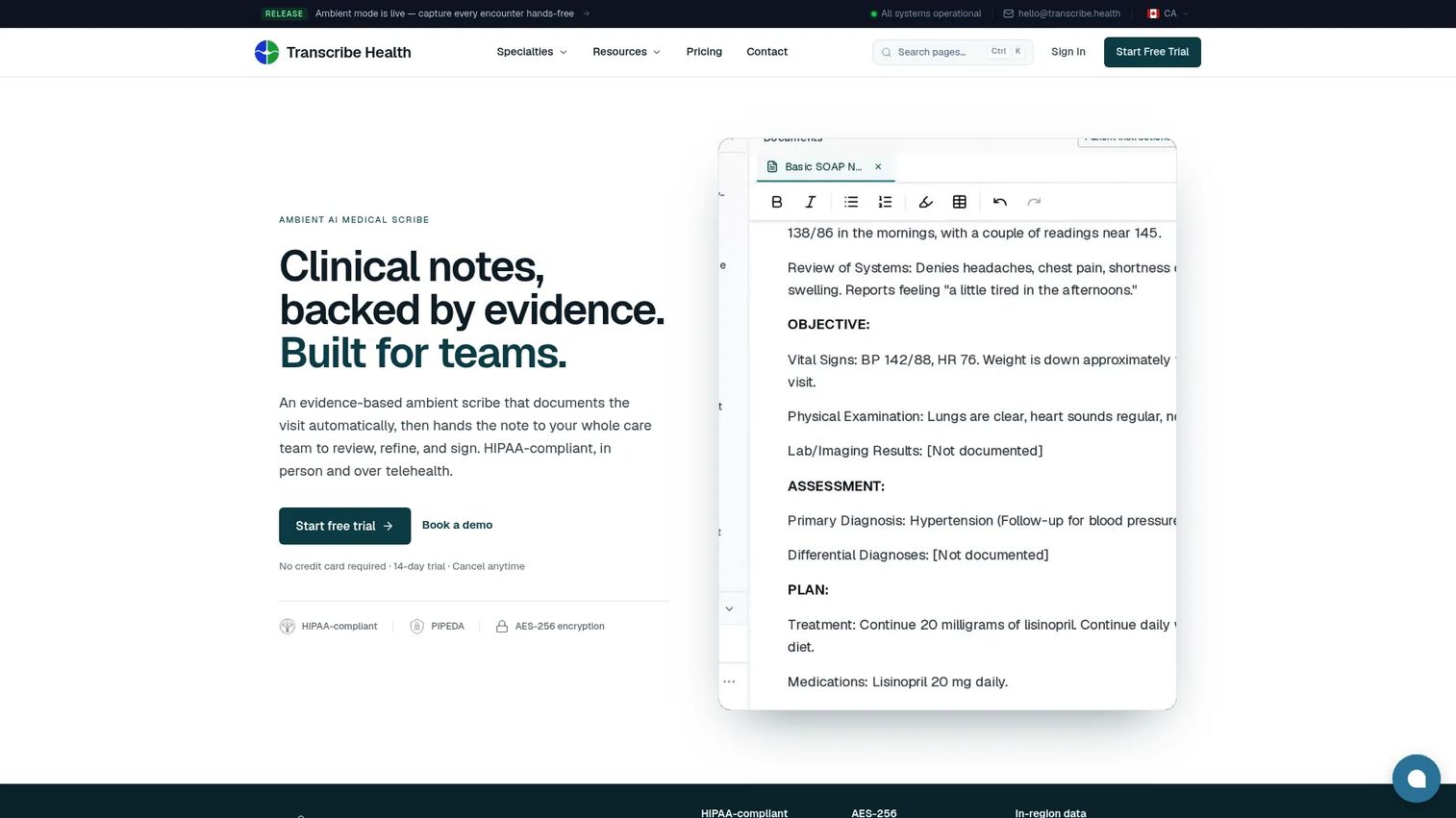Image resolution: width=1456 pixels, height=818 pixels.
Task: Click the Medications: Lisinopril 20 mg daily line
Action: (897, 682)
